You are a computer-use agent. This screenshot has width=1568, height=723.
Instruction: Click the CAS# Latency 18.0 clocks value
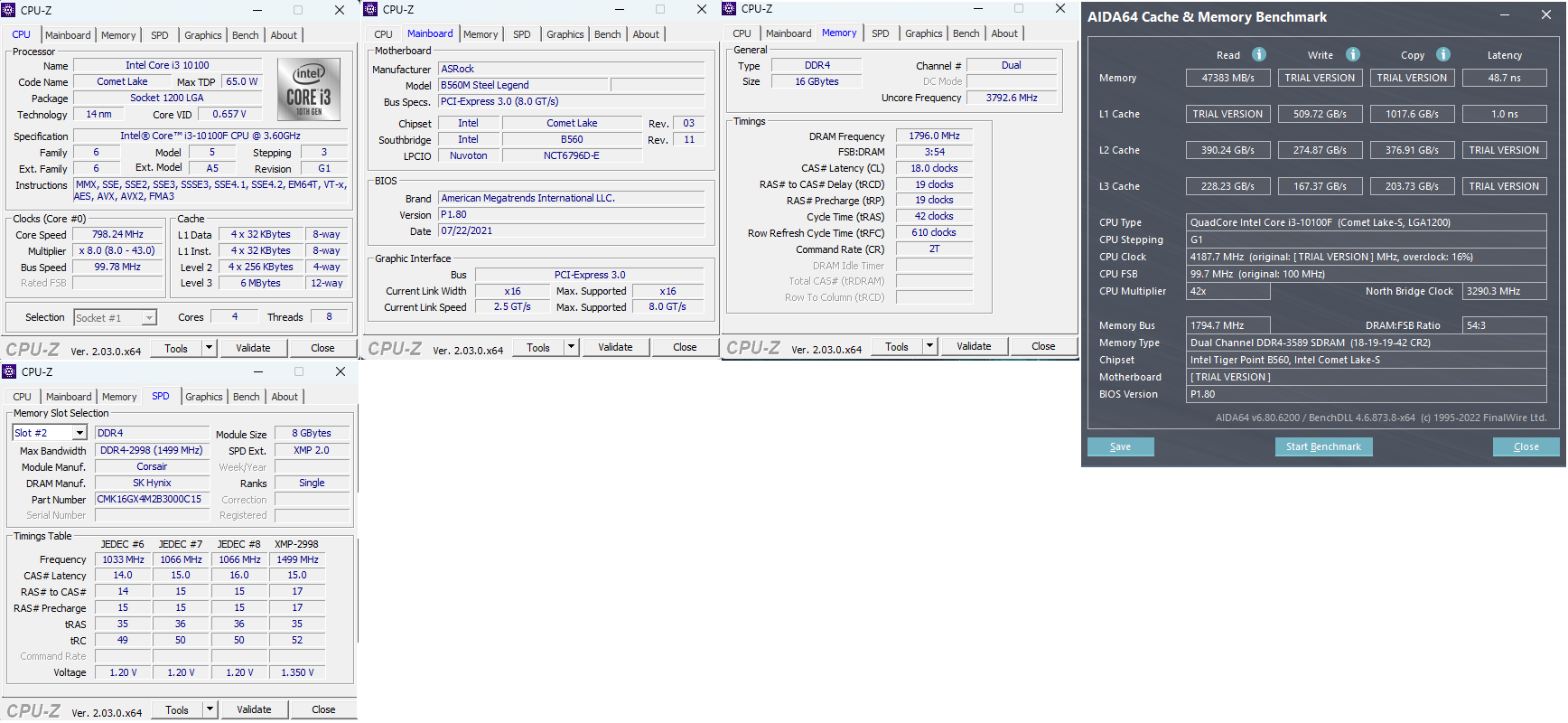pyautogui.click(x=934, y=168)
